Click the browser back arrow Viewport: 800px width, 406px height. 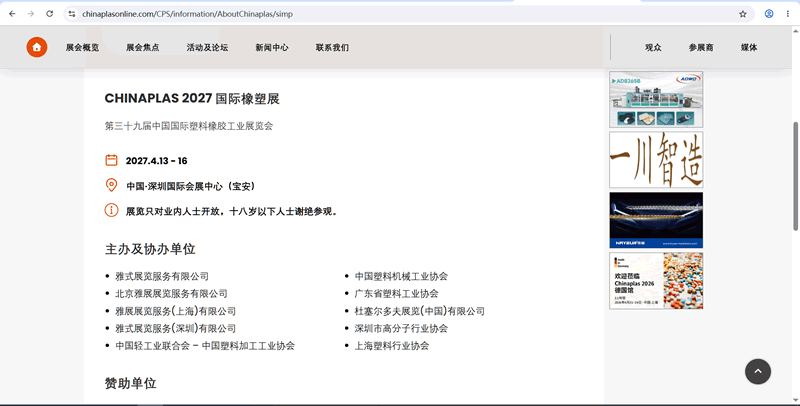tap(12, 14)
